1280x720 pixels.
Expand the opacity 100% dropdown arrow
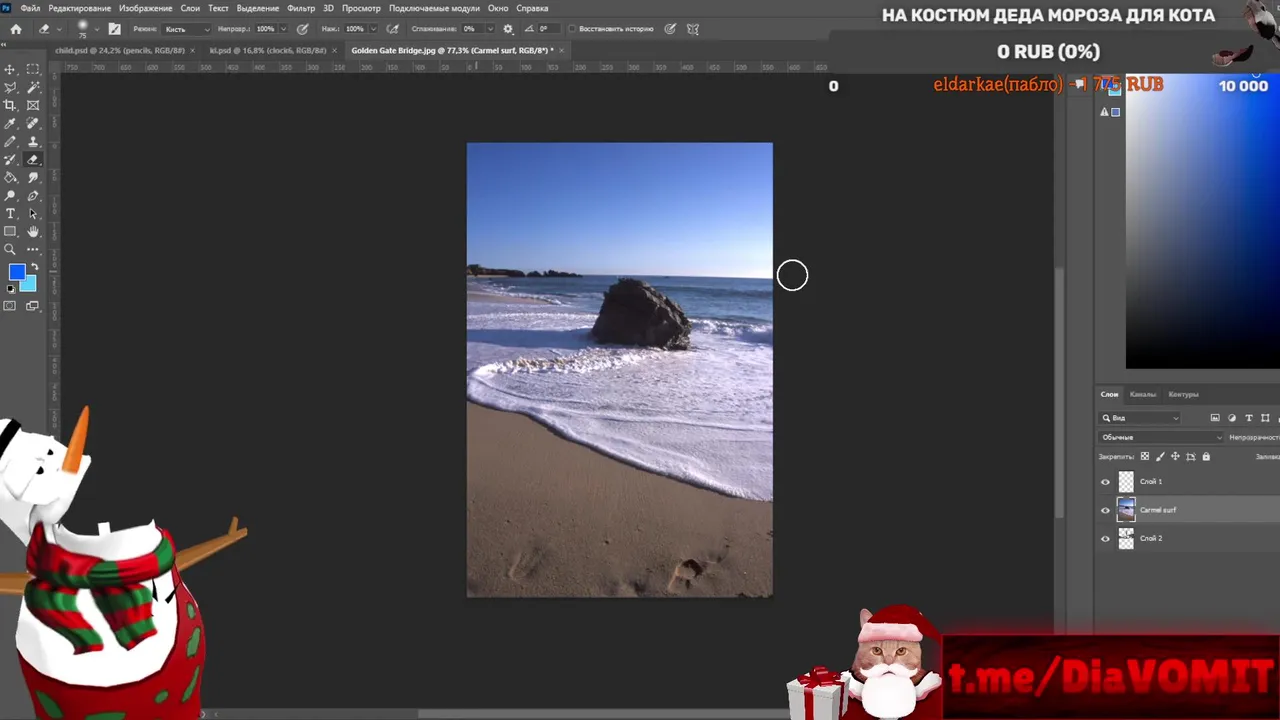click(282, 29)
